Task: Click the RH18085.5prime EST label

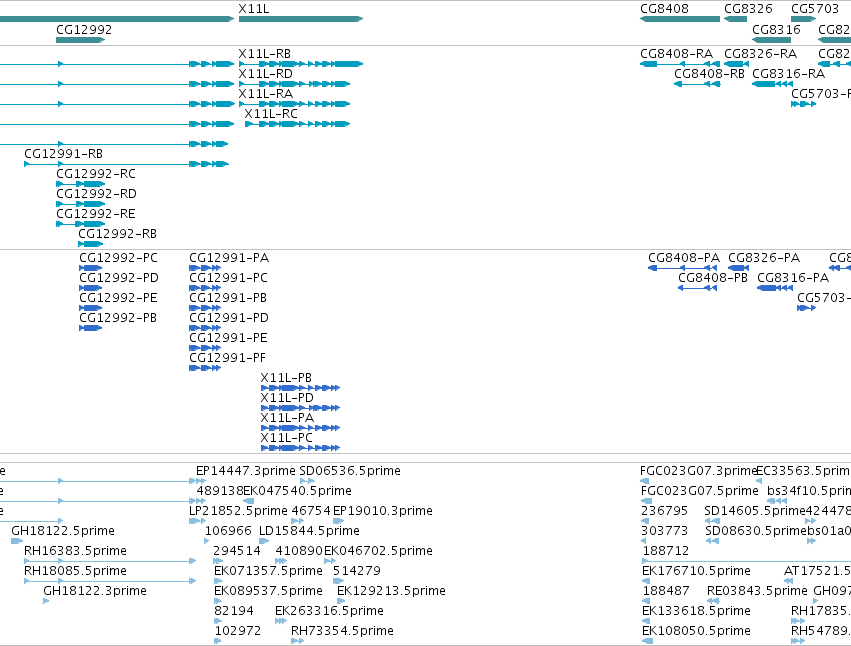Action: [75, 571]
